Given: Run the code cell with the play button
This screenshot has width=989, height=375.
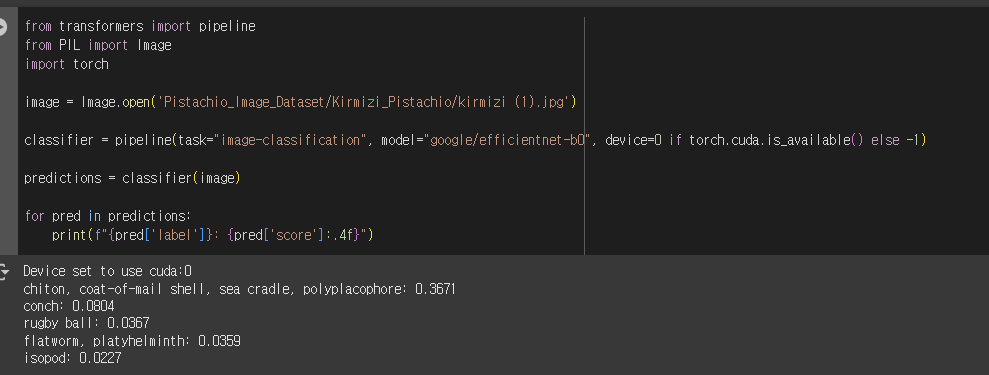Looking at the screenshot, I should click(3, 26).
